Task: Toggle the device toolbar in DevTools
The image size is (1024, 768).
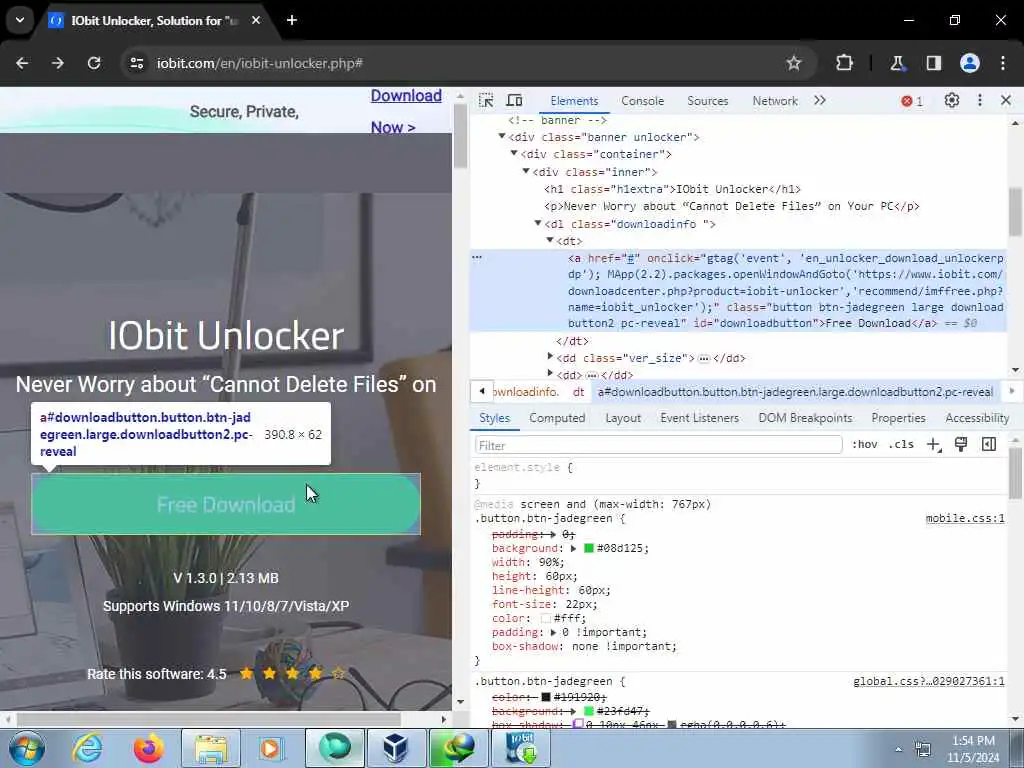Action: coord(515,101)
